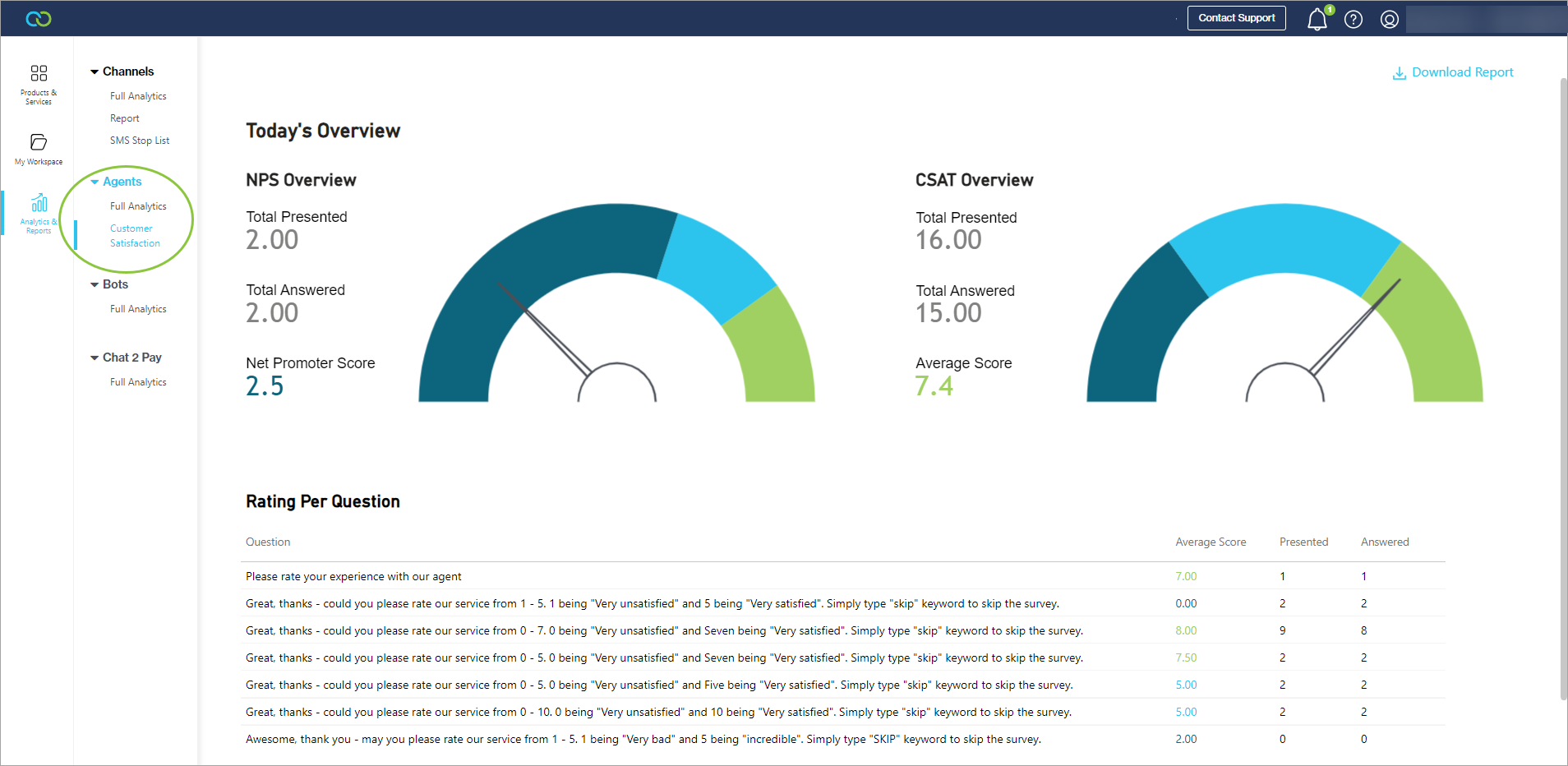The width and height of the screenshot is (1568, 766).
Task: Collapse the Agents section
Action: (95, 182)
